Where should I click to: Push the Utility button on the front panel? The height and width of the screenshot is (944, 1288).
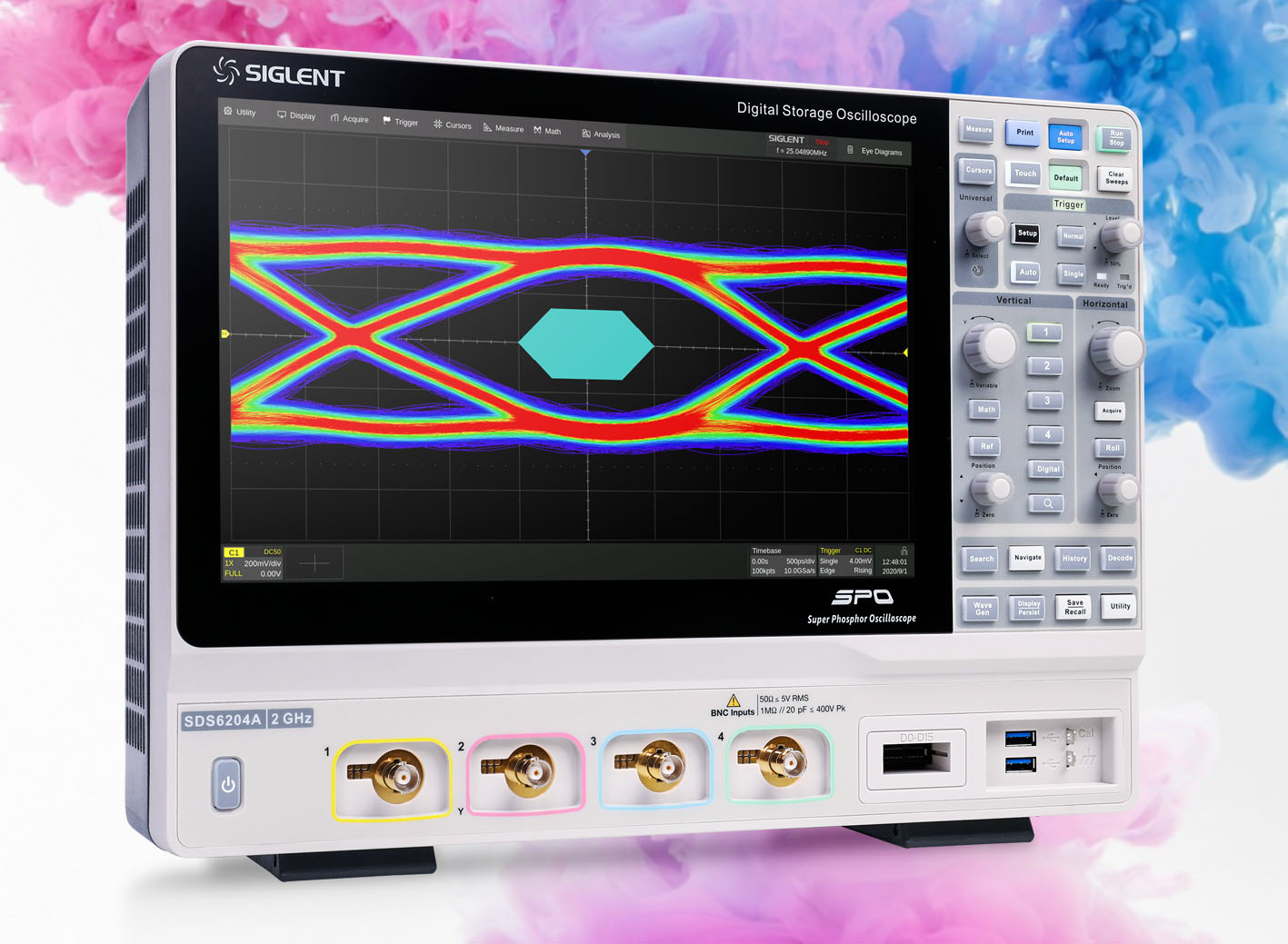1119,606
